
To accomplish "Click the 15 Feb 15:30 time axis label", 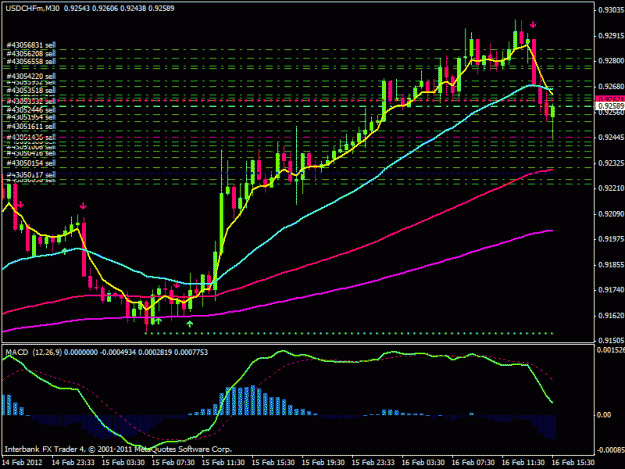I will [x=273, y=463].
